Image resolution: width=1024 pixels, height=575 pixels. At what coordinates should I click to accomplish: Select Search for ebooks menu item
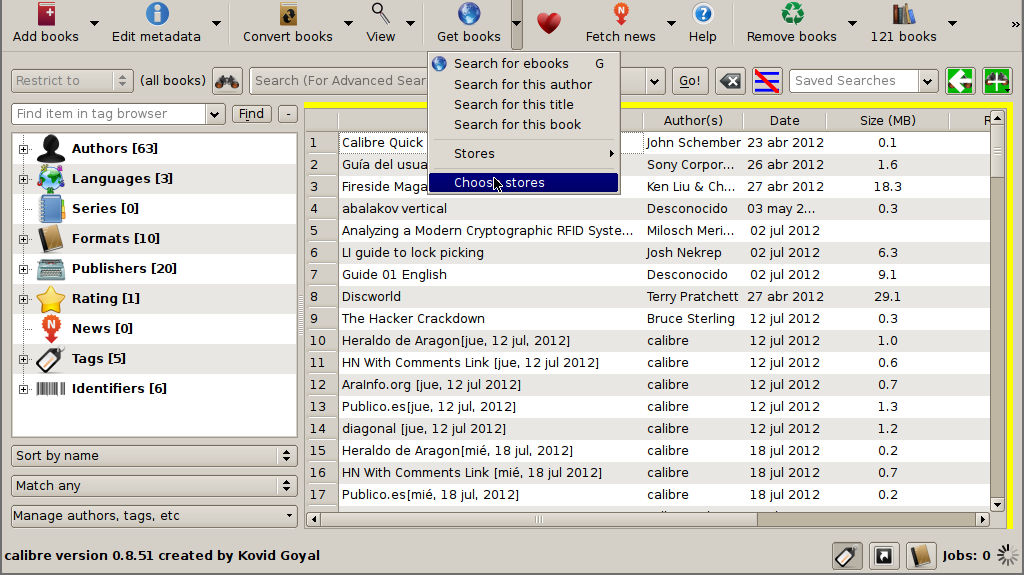[x=524, y=63]
